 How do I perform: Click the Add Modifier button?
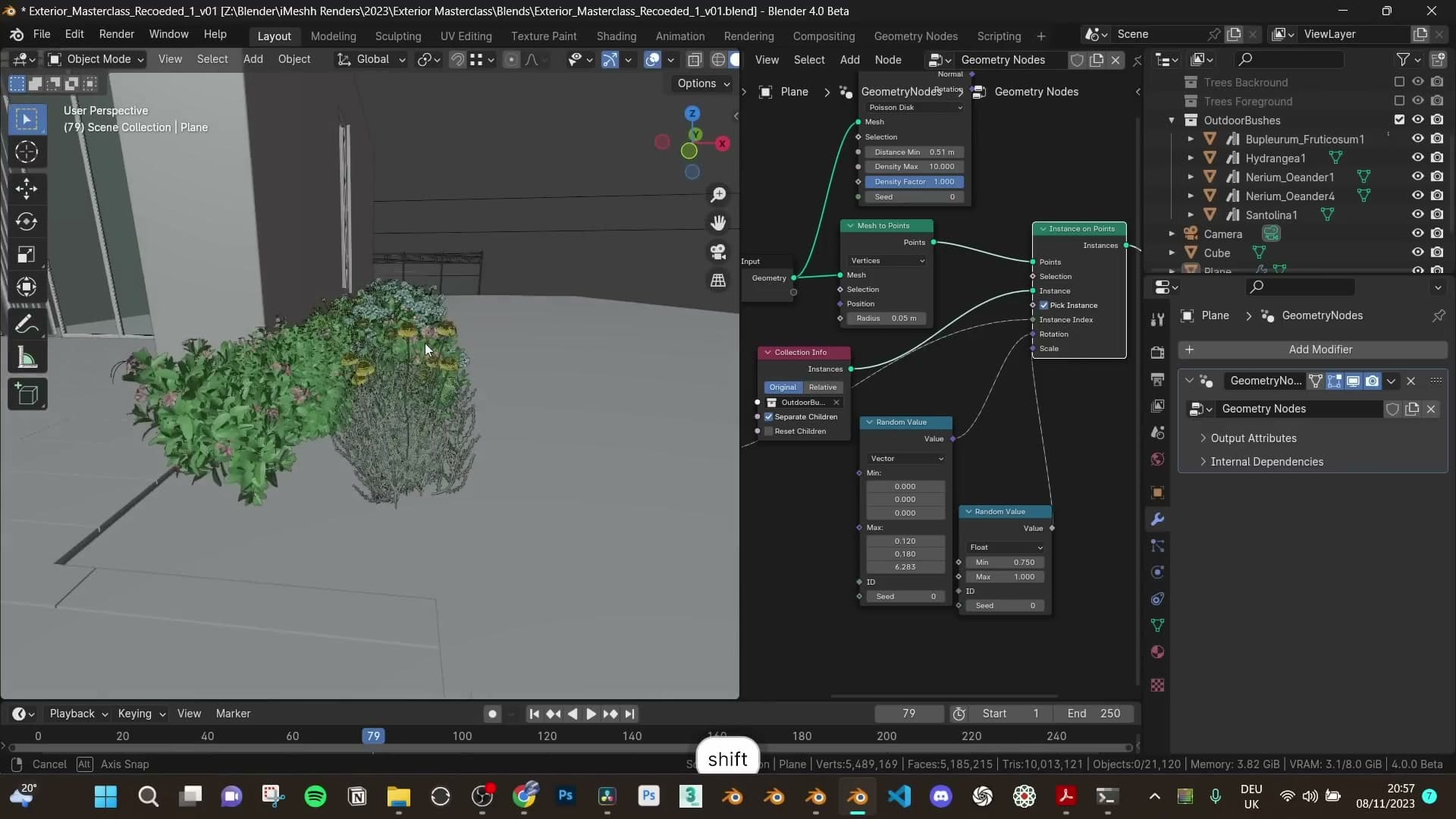[1313, 350]
